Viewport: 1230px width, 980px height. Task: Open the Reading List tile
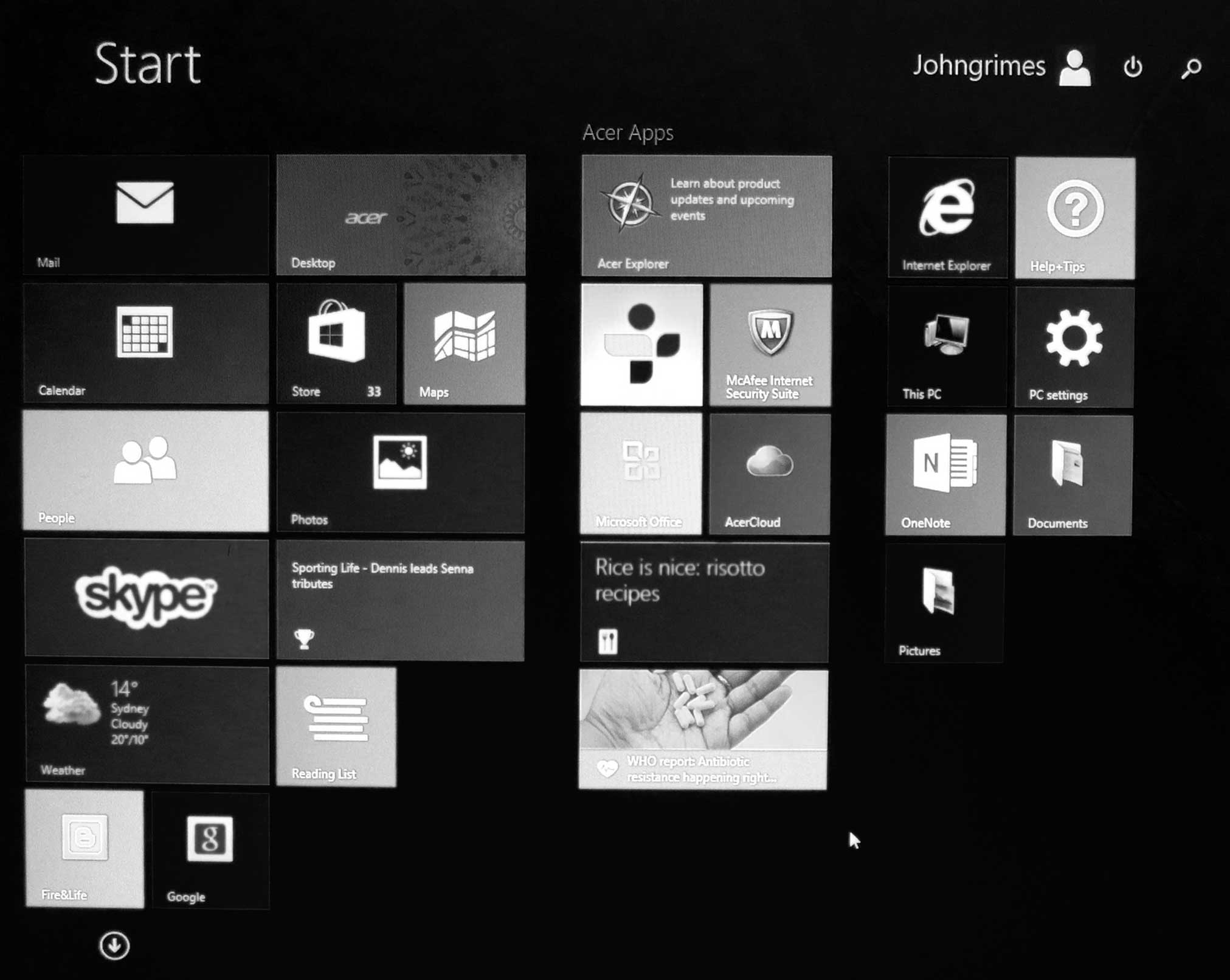336,727
